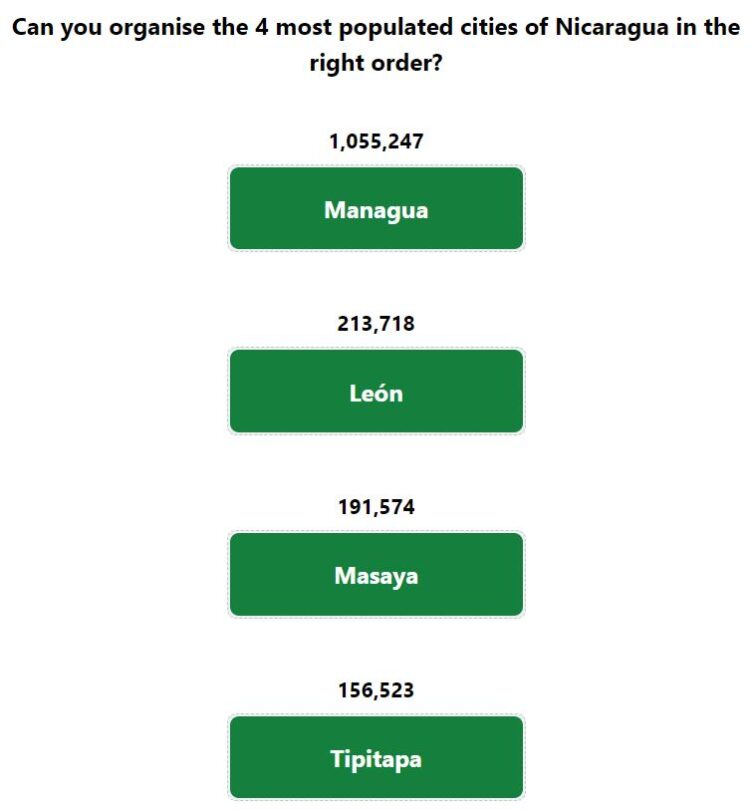Pick the Masaya green tile
This screenshot has width=750, height=810.
coord(376,574)
